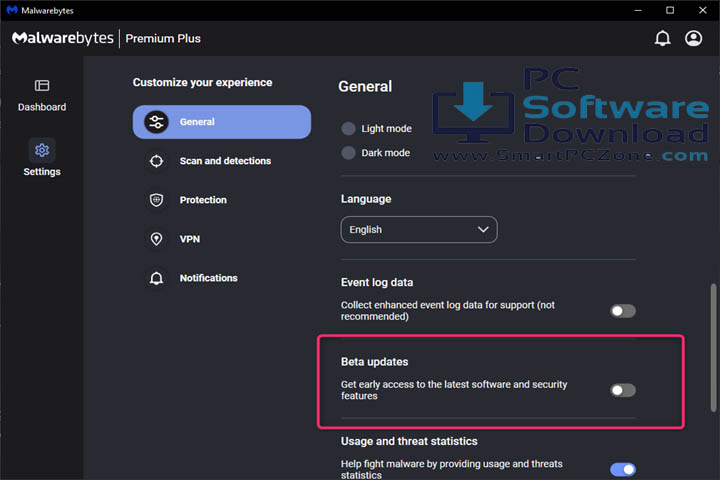Close the Malwarebytes window
Image resolution: width=720 pixels, height=480 pixels.
click(x=703, y=10)
